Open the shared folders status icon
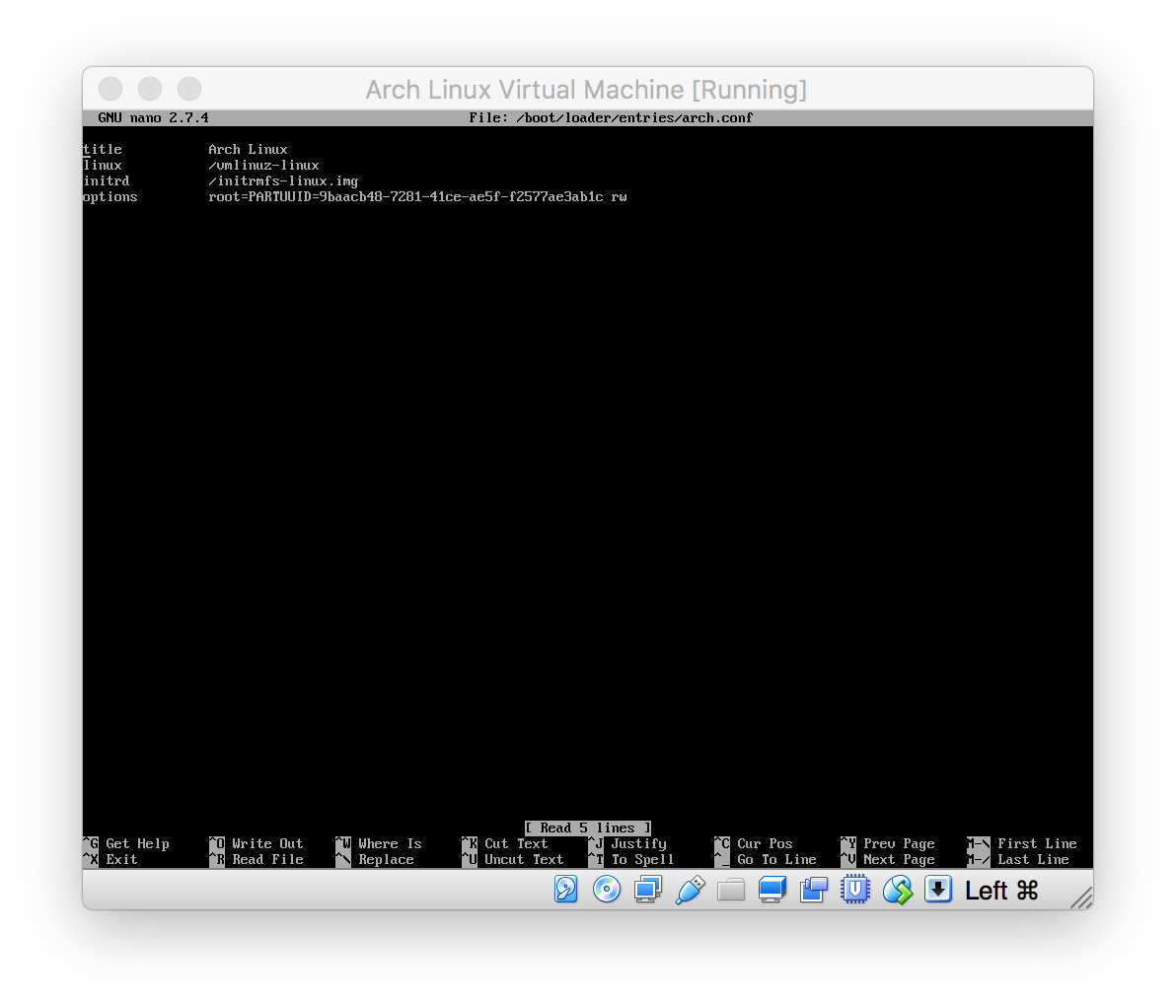 click(731, 891)
